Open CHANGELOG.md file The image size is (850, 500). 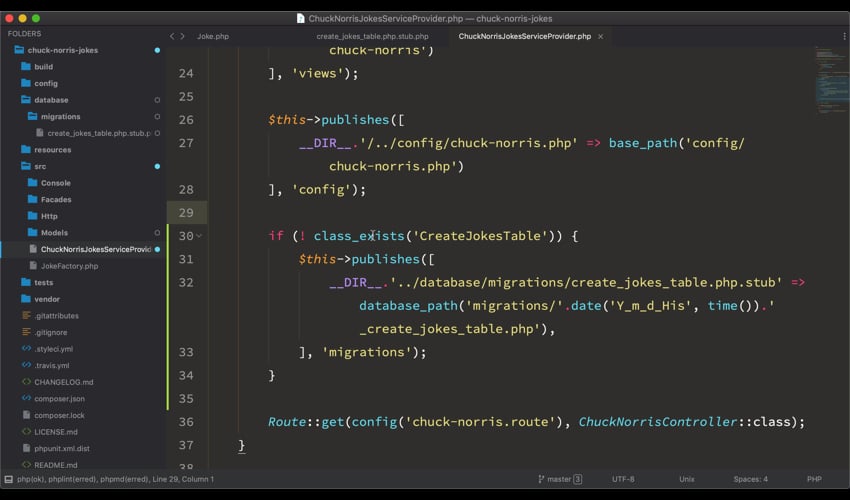pyautogui.click(x=63, y=382)
